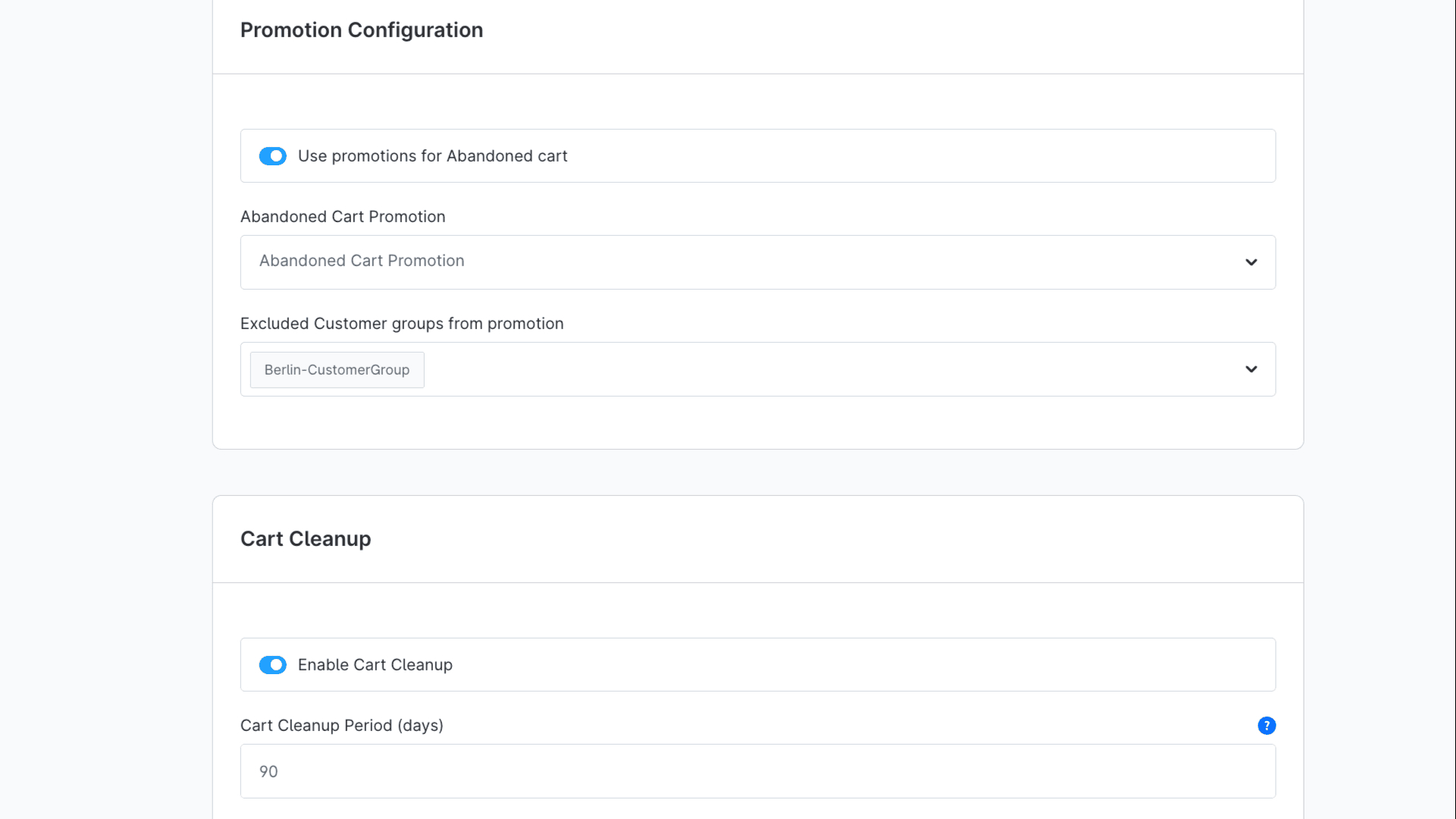Click inside the Cart Cleanup Period days field

pyautogui.click(x=757, y=771)
